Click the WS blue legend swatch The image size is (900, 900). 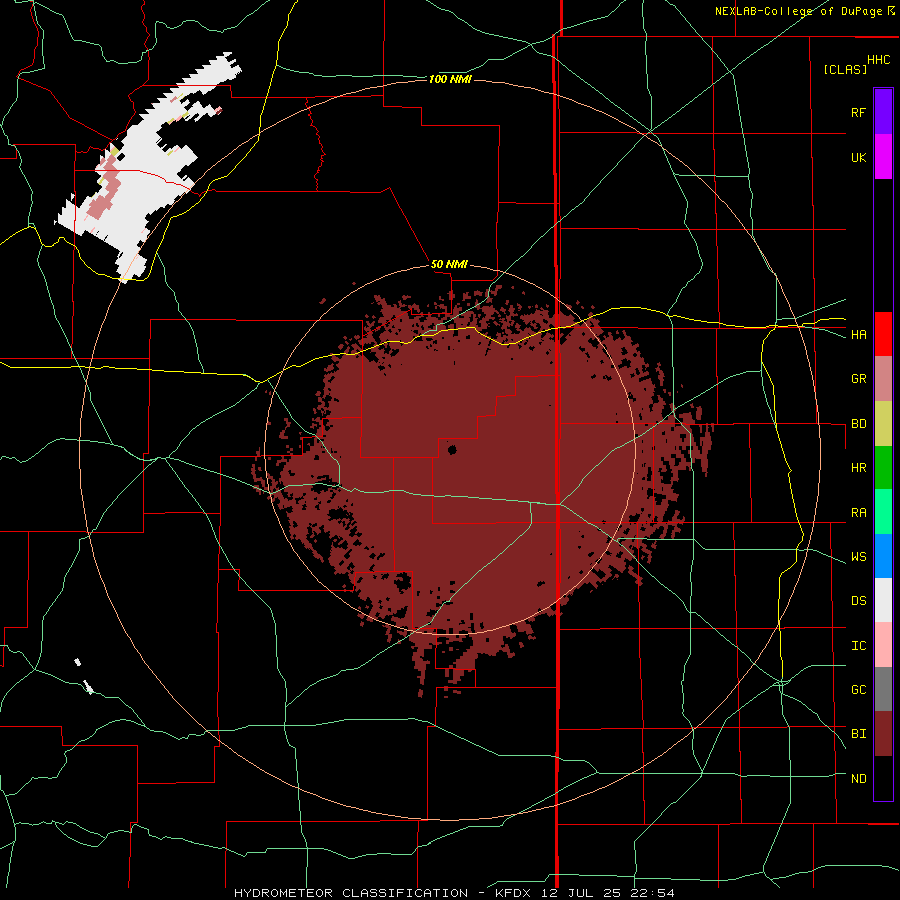(x=883, y=556)
